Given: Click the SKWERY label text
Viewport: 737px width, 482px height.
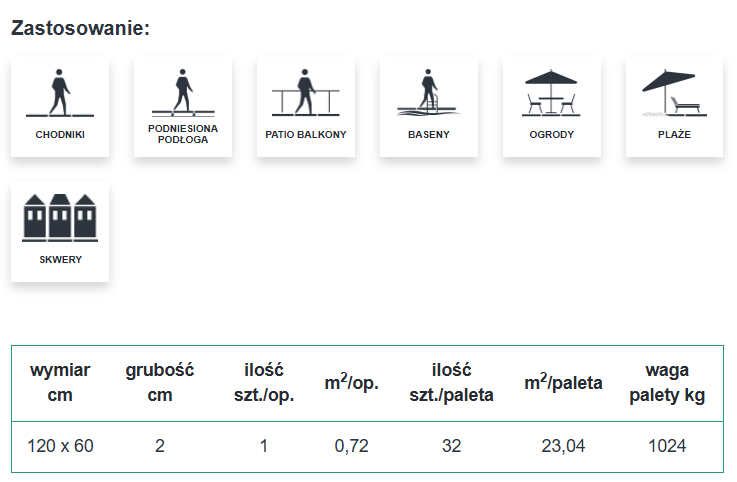Looking at the screenshot, I should (x=60, y=259).
